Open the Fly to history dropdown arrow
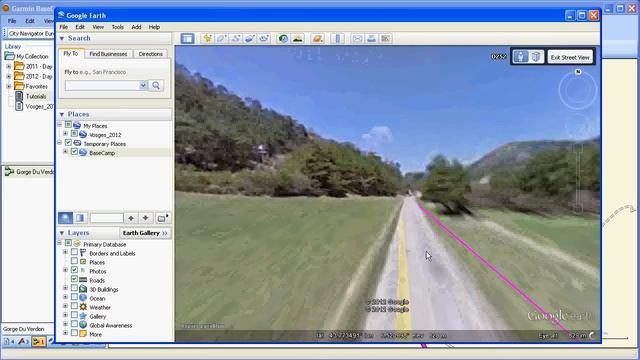Image resolution: width=640 pixels, height=360 pixels. 143,85
